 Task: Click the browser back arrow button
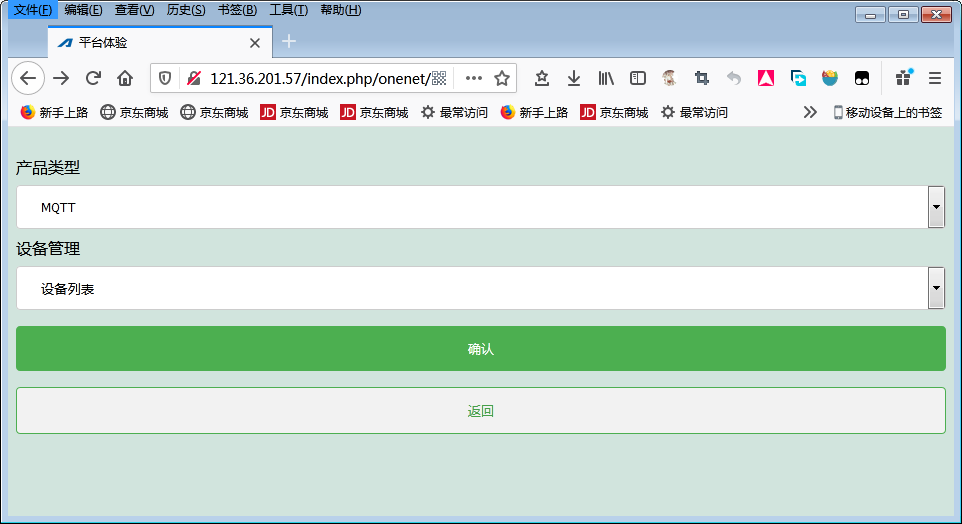pyautogui.click(x=27, y=78)
